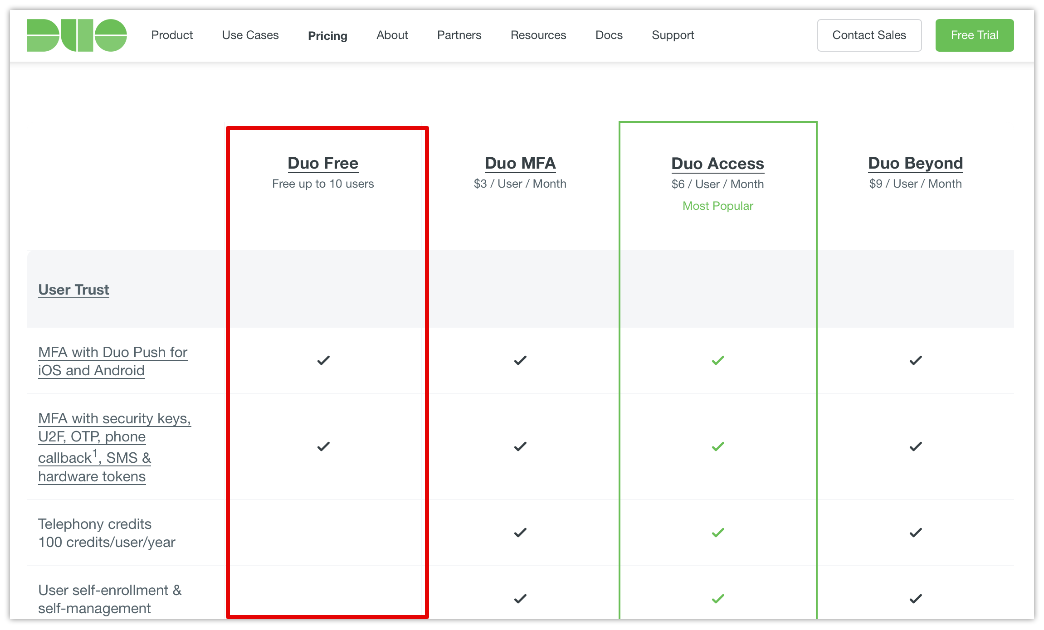The image size is (1044, 630).
Task: Open the Duo Access plan heading link
Action: [718, 164]
